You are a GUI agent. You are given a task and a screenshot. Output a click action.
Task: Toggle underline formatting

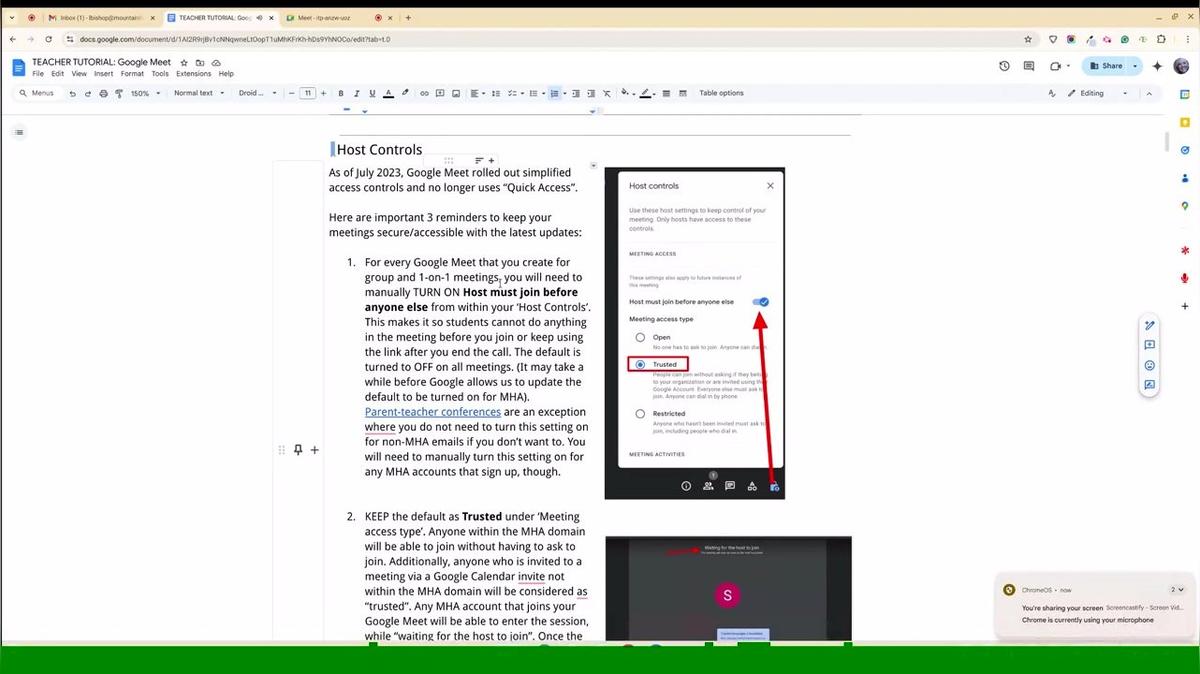click(372, 93)
